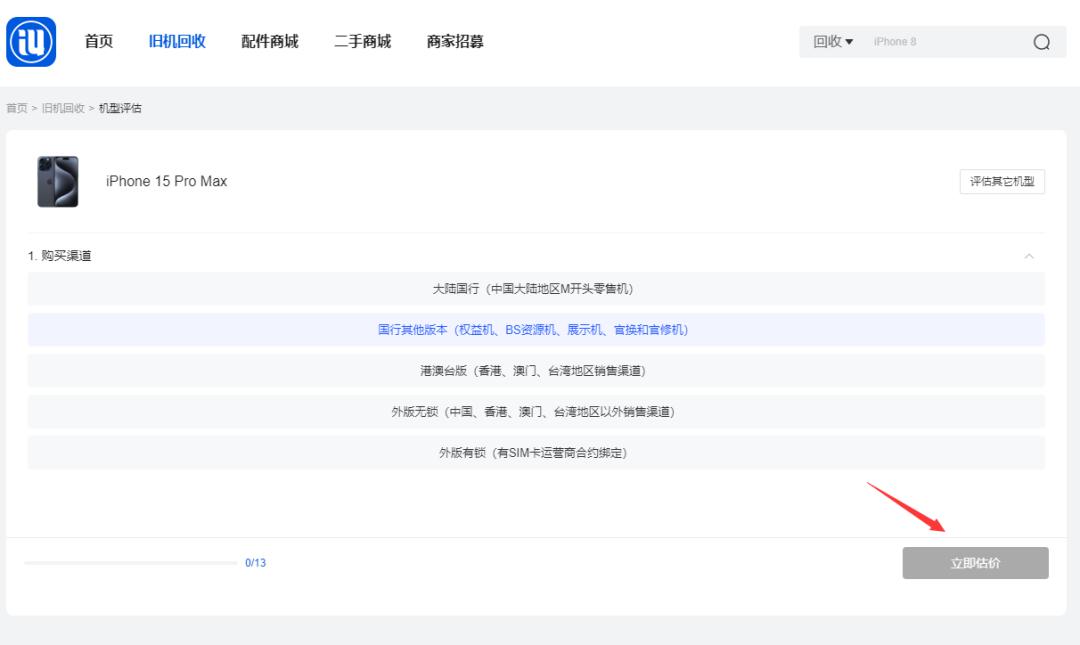The height and width of the screenshot is (645, 1080).
Task: Select 国行其他版本 purchase channel
Action: (538, 329)
